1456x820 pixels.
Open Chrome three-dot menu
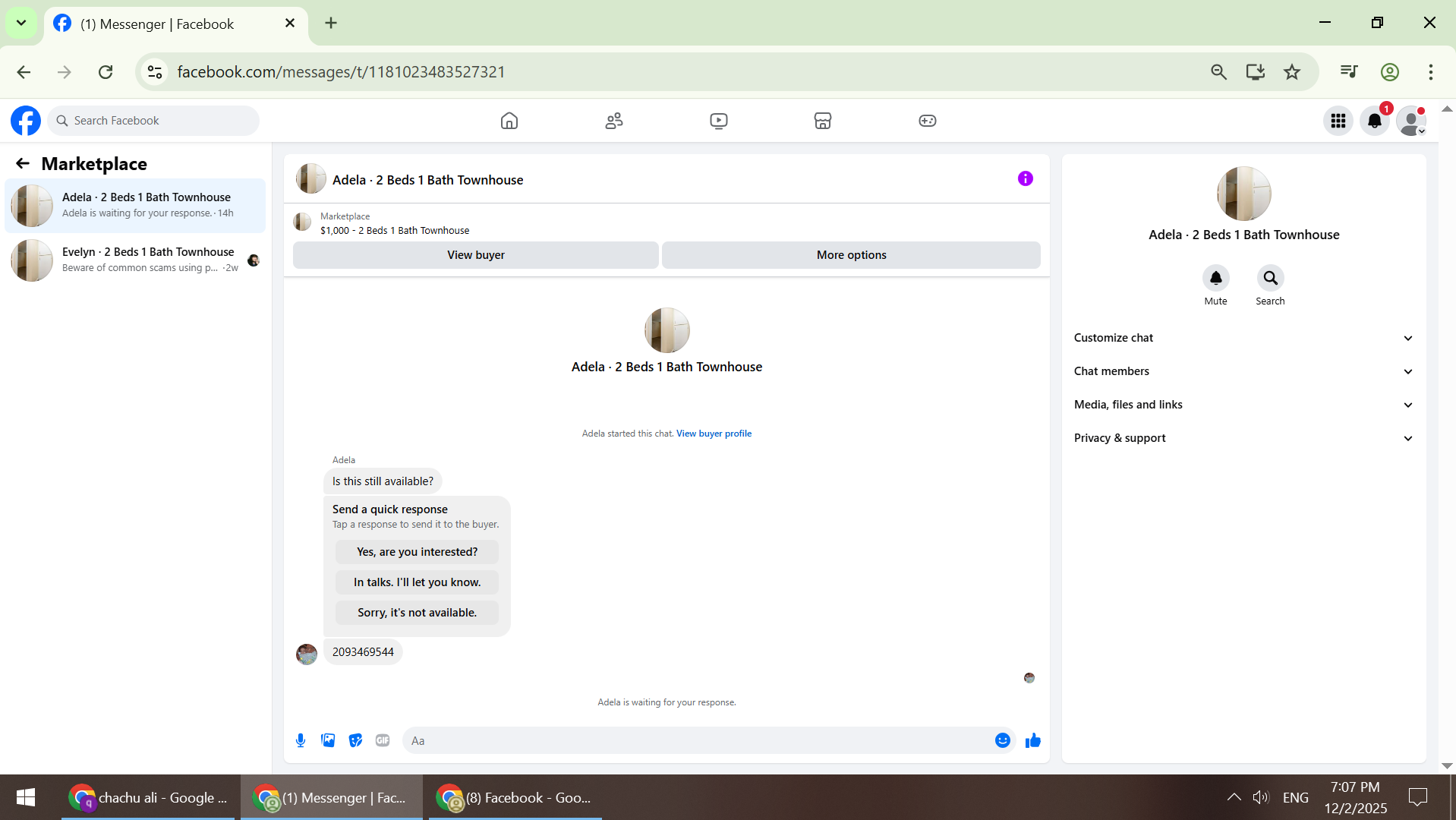click(x=1431, y=72)
